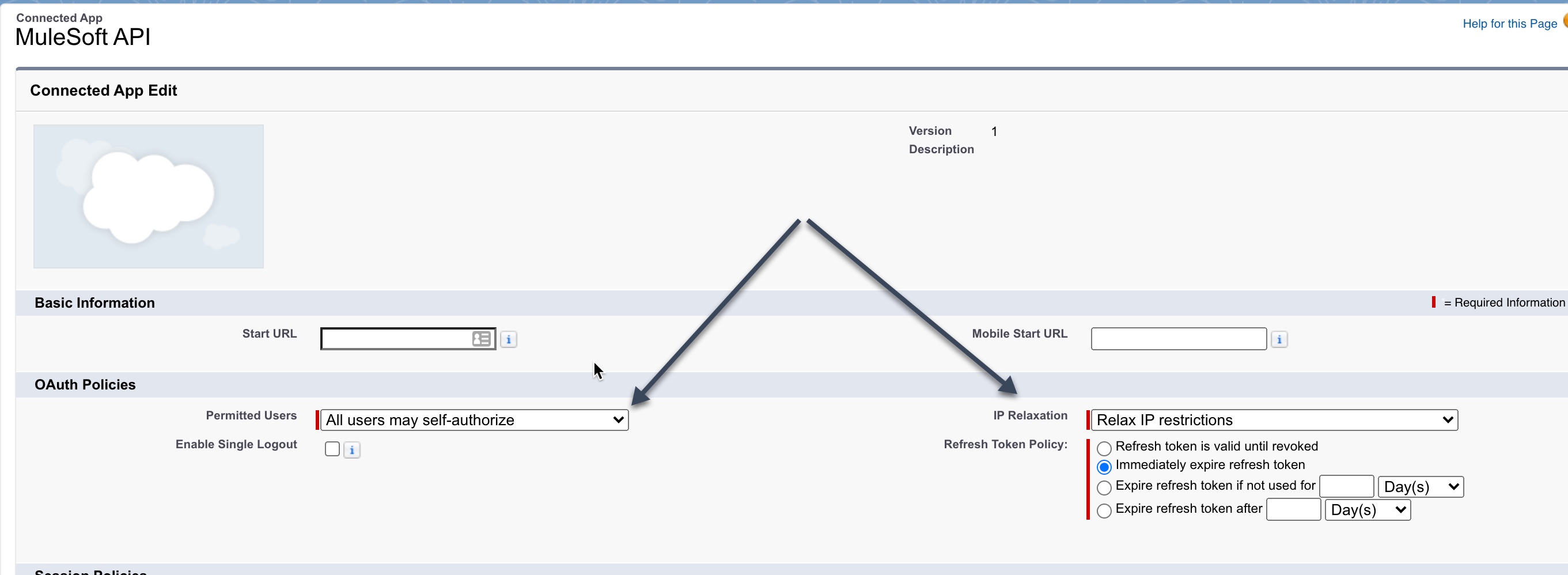
Task: Click the Mobile Start URL label
Action: click(x=1020, y=334)
